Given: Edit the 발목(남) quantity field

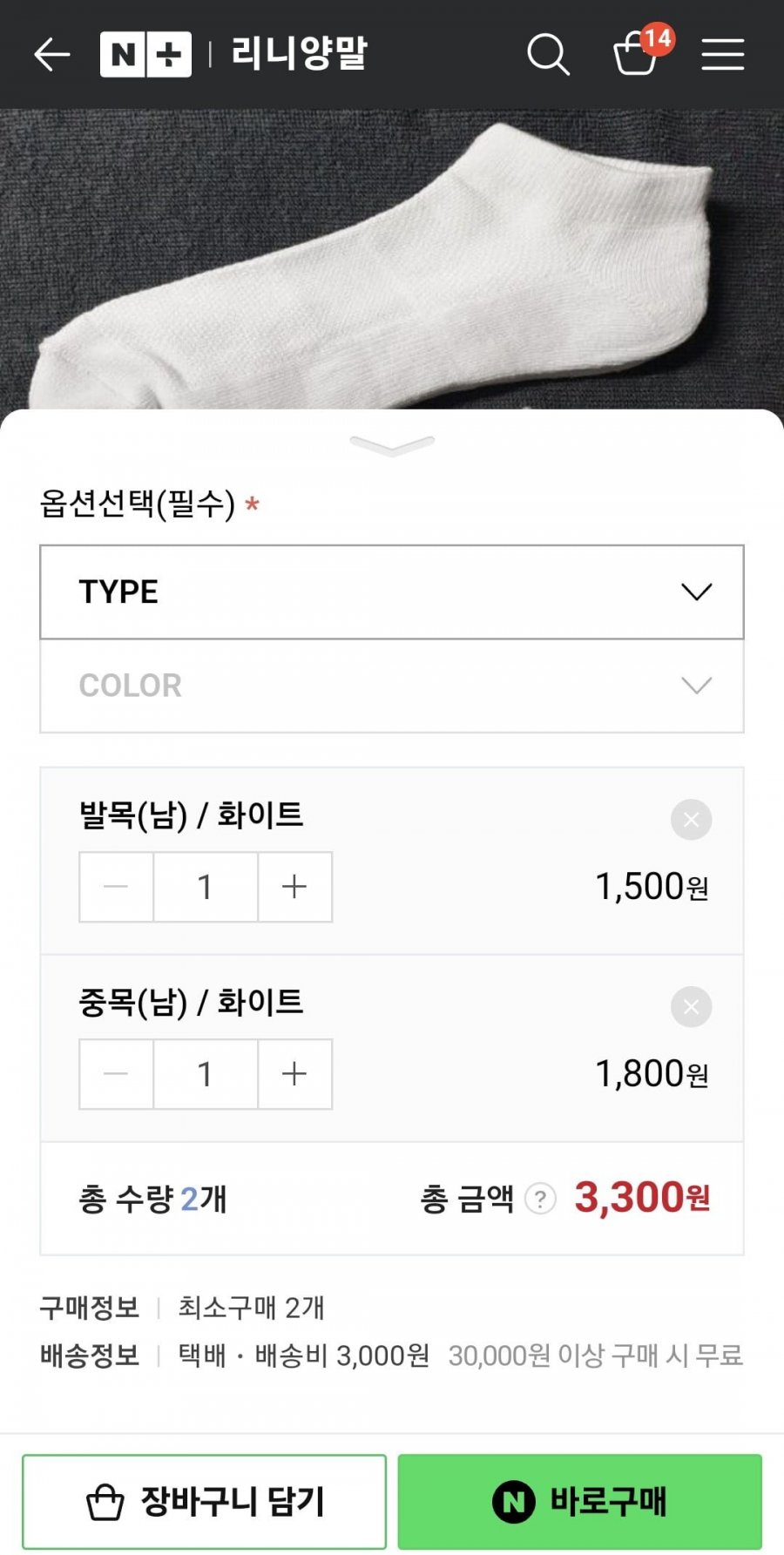Looking at the screenshot, I should point(206,887).
